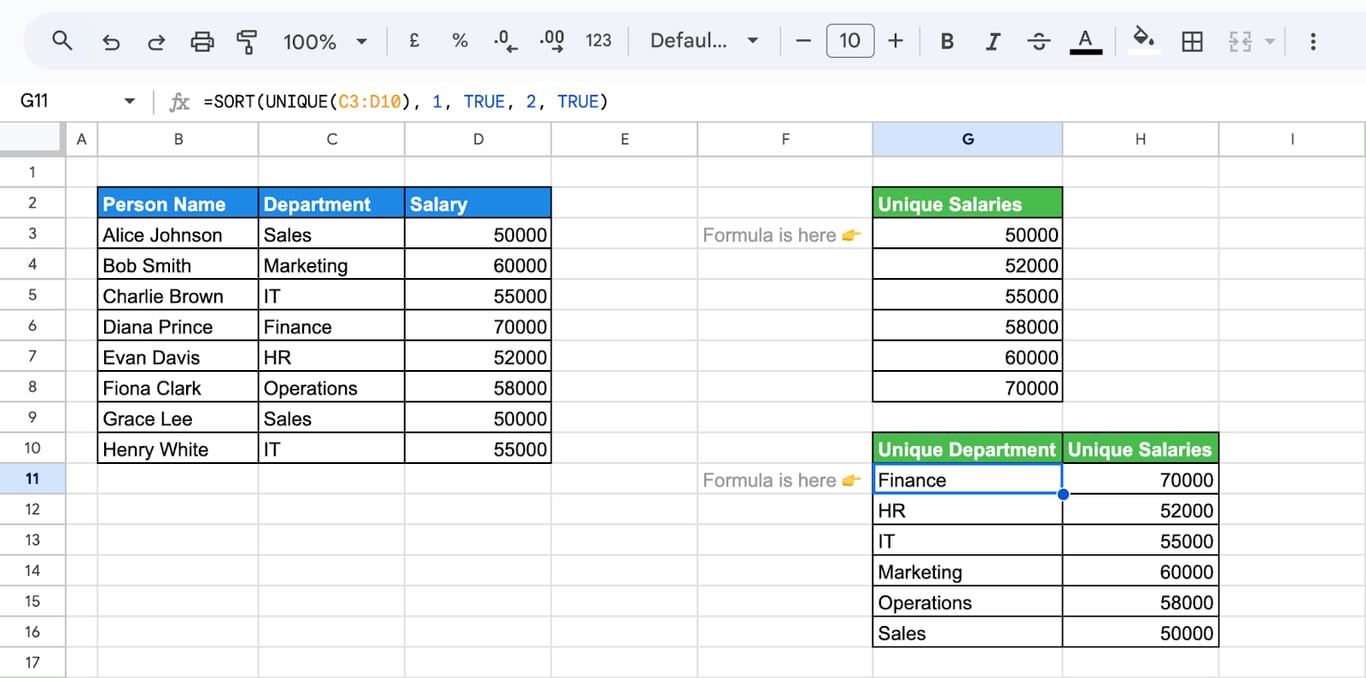Click the search menus magnifier icon
This screenshot has height=678, width=1366.
point(62,41)
